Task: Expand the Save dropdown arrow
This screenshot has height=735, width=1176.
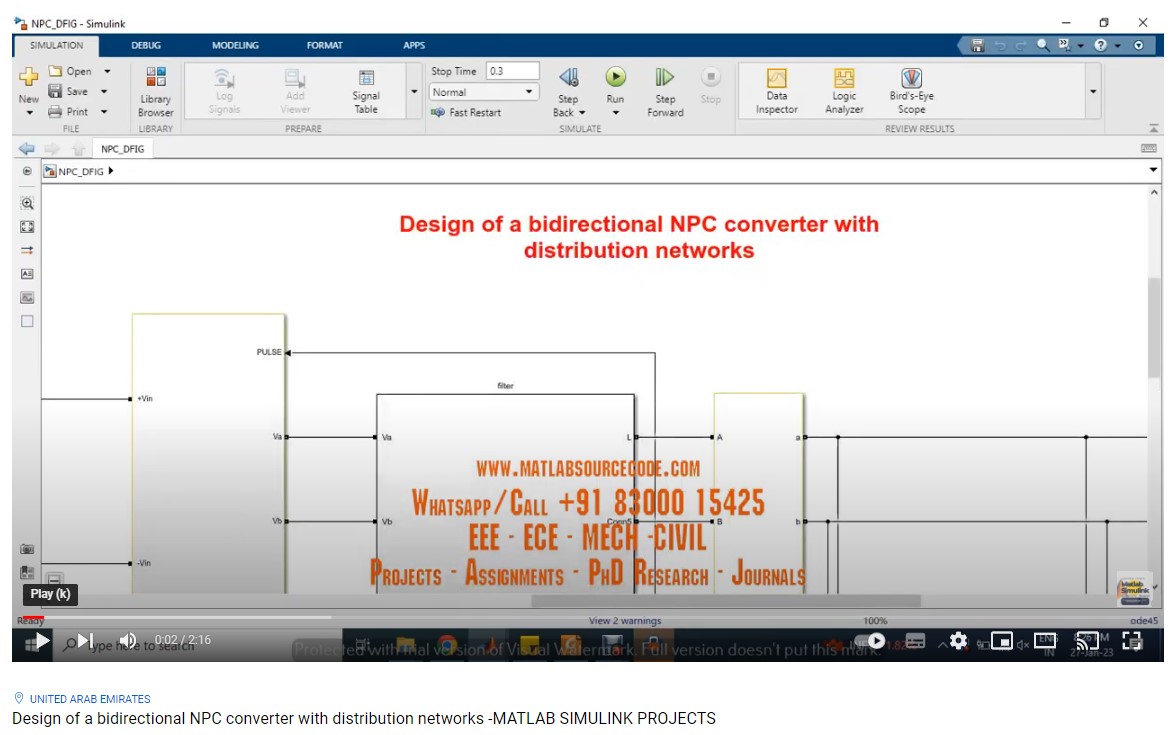Action: tap(104, 91)
